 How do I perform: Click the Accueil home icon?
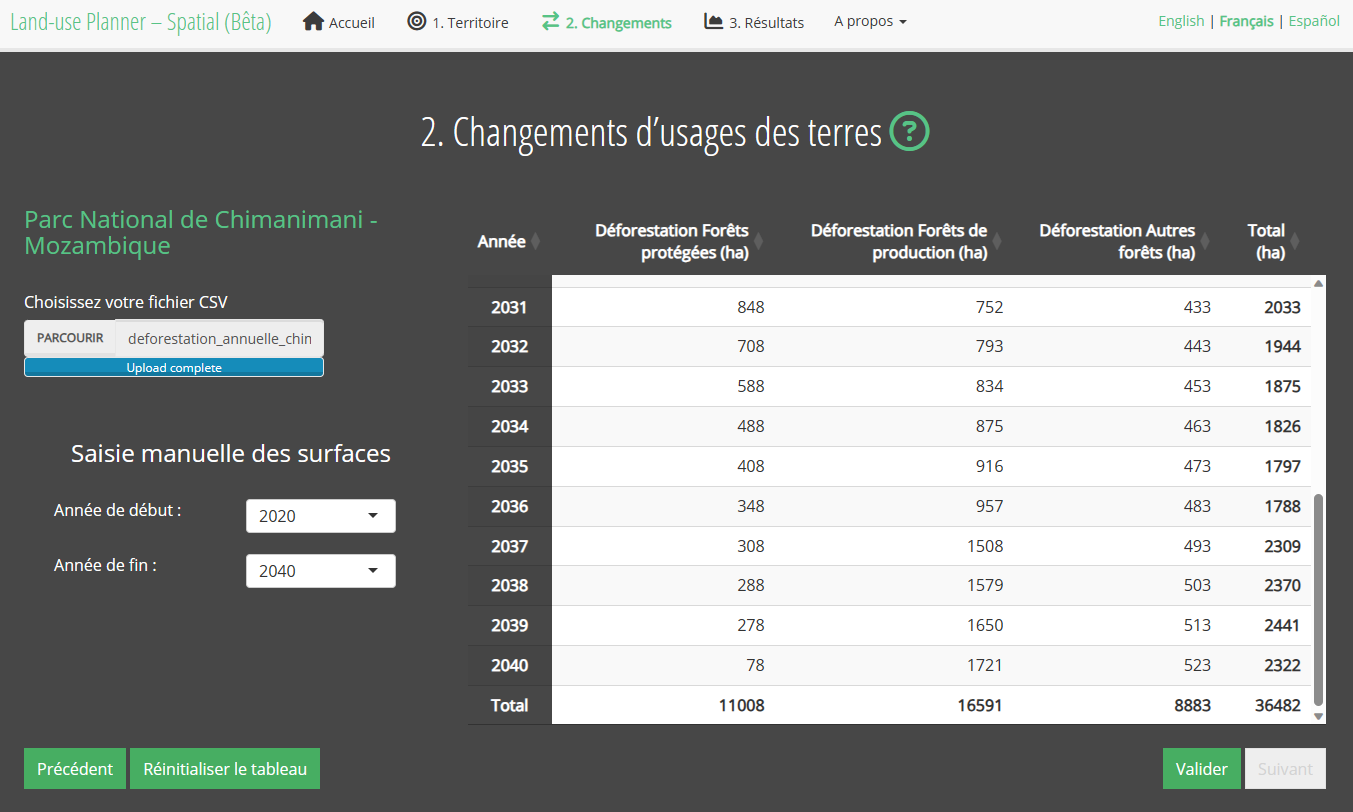coord(313,22)
